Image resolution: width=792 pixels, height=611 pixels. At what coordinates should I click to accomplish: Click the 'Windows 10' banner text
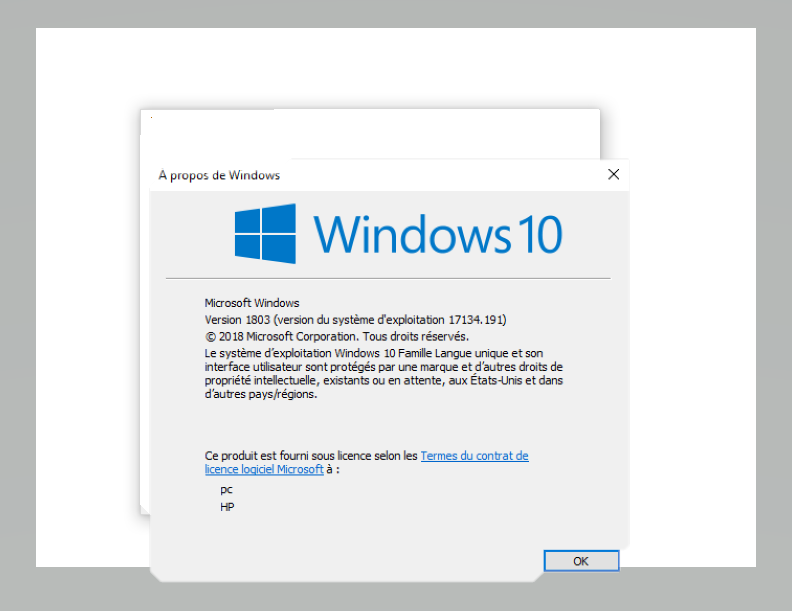(438, 234)
